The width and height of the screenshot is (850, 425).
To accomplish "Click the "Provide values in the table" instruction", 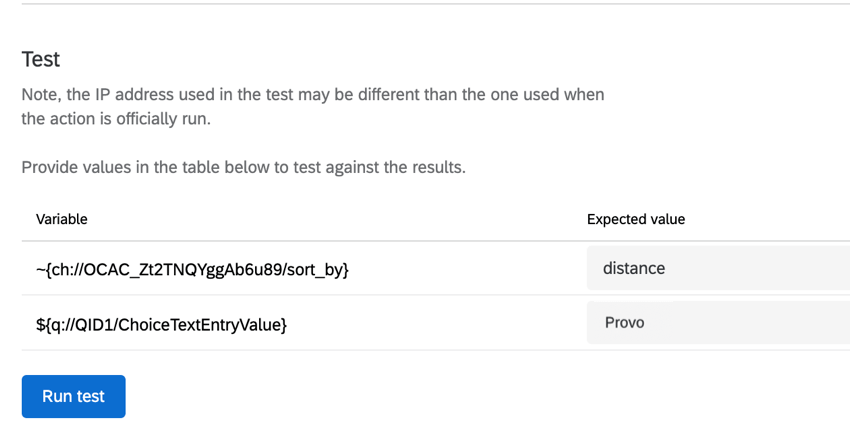I will click(x=243, y=167).
